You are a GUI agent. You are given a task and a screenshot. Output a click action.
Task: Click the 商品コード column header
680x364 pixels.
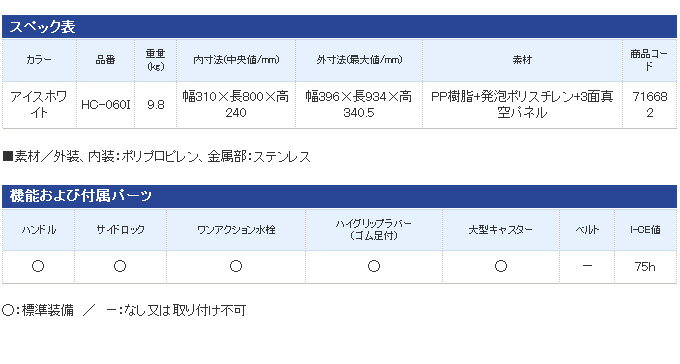click(x=649, y=60)
